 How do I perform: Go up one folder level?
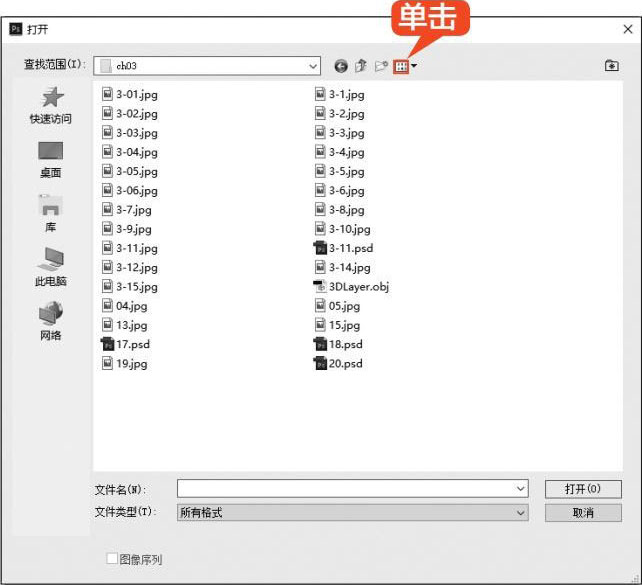click(x=361, y=66)
